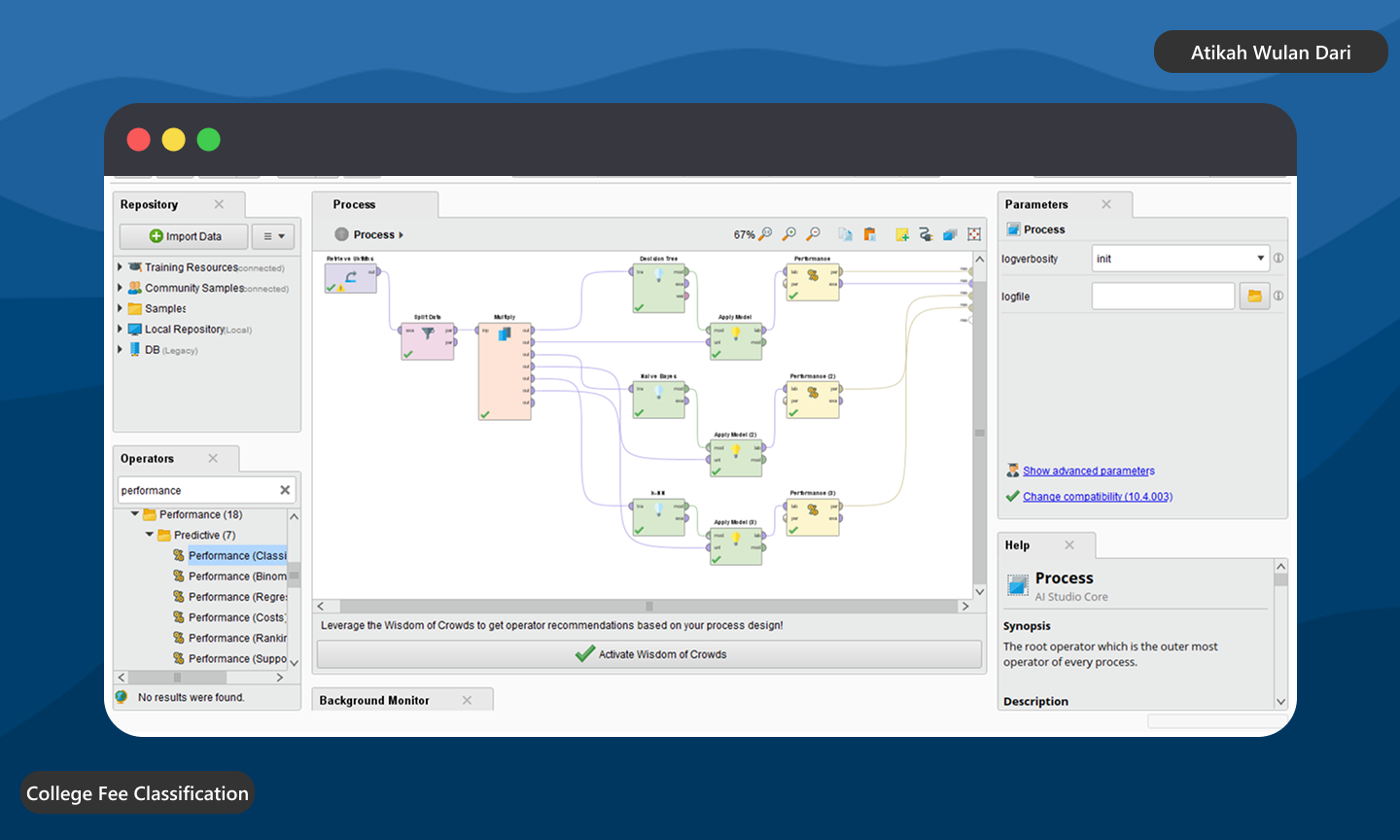Click the folder icon next to logfile
The width and height of the screenshot is (1400, 840).
click(x=1254, y=297)
